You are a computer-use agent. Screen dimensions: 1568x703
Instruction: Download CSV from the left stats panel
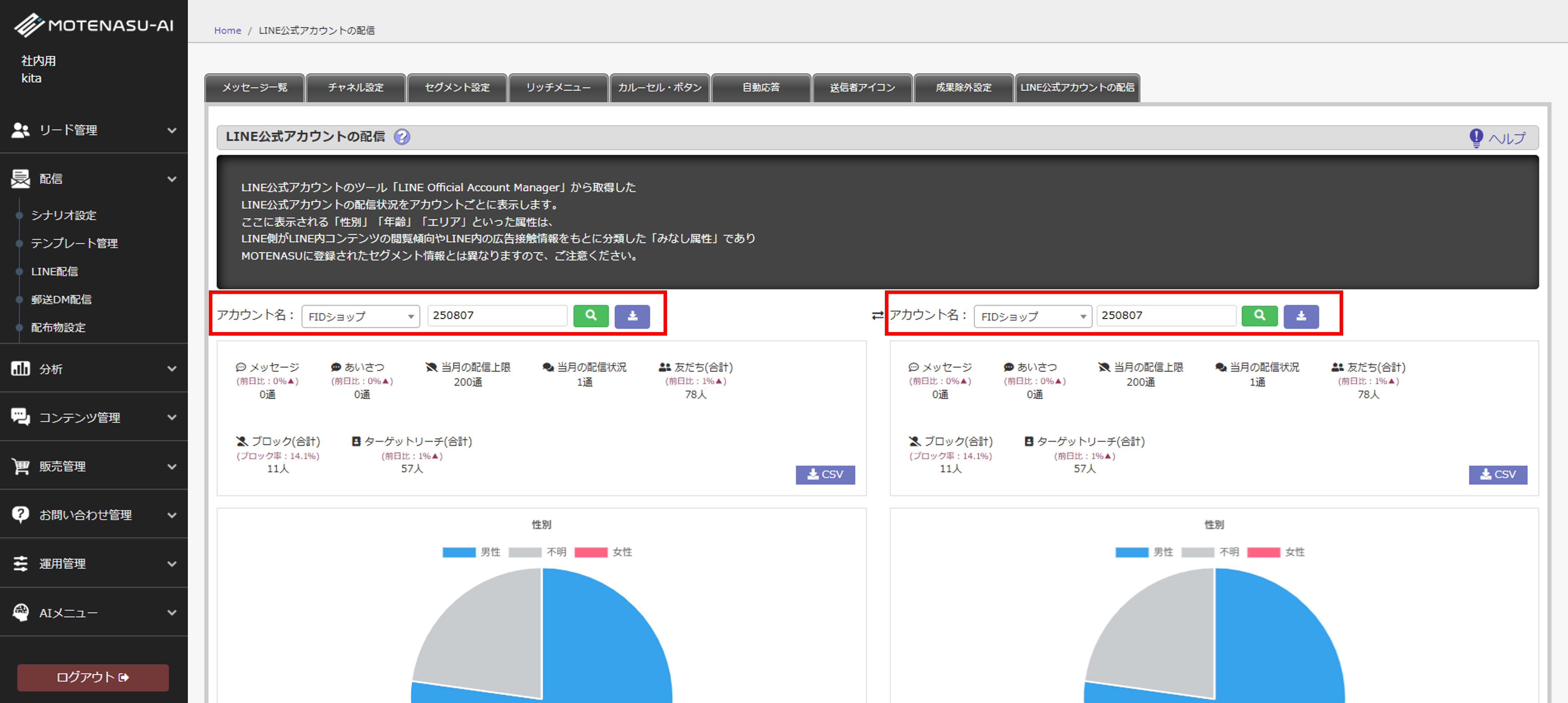pyautogui.click(x=825, y=475)
